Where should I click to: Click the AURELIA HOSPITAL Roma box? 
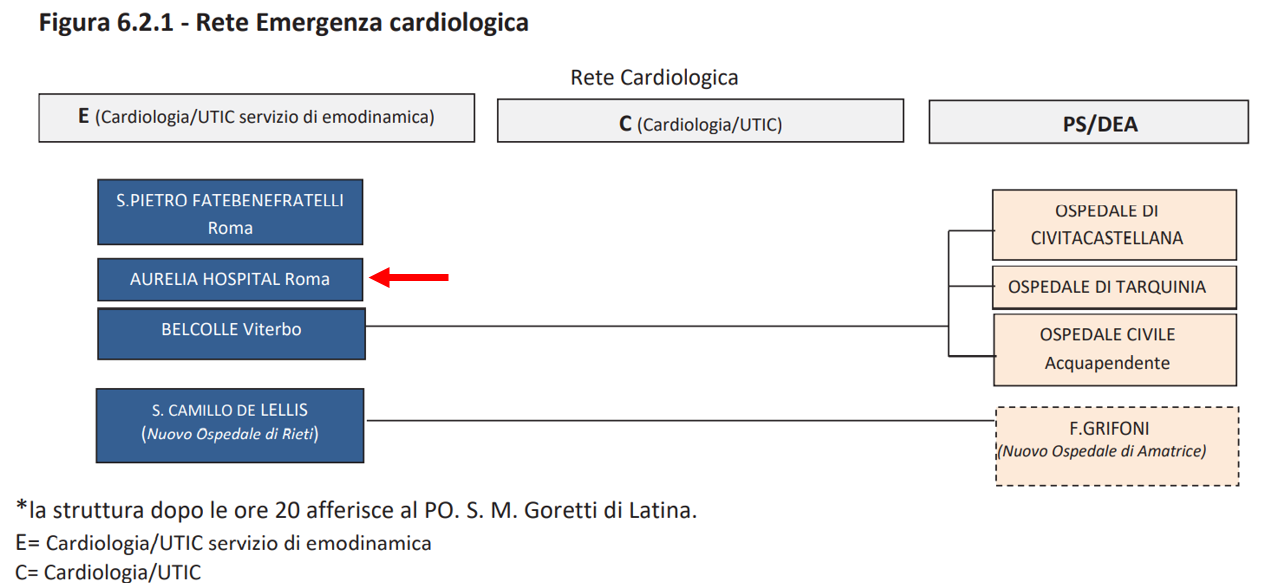pyautogui.click(x=230, y=279)
